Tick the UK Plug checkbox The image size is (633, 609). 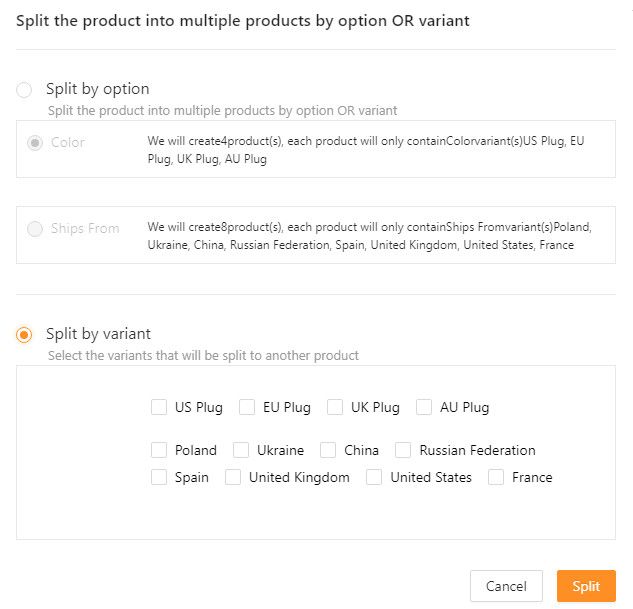(335, 407)
